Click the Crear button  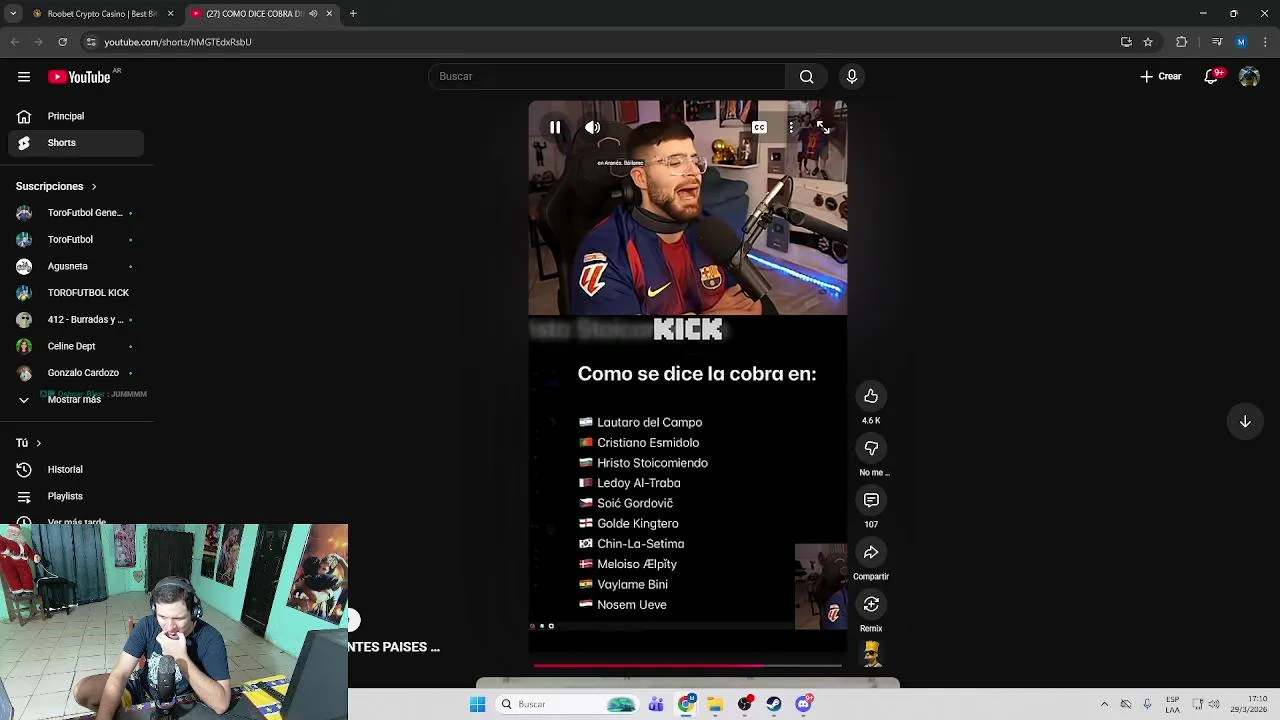click(1161, 76)
